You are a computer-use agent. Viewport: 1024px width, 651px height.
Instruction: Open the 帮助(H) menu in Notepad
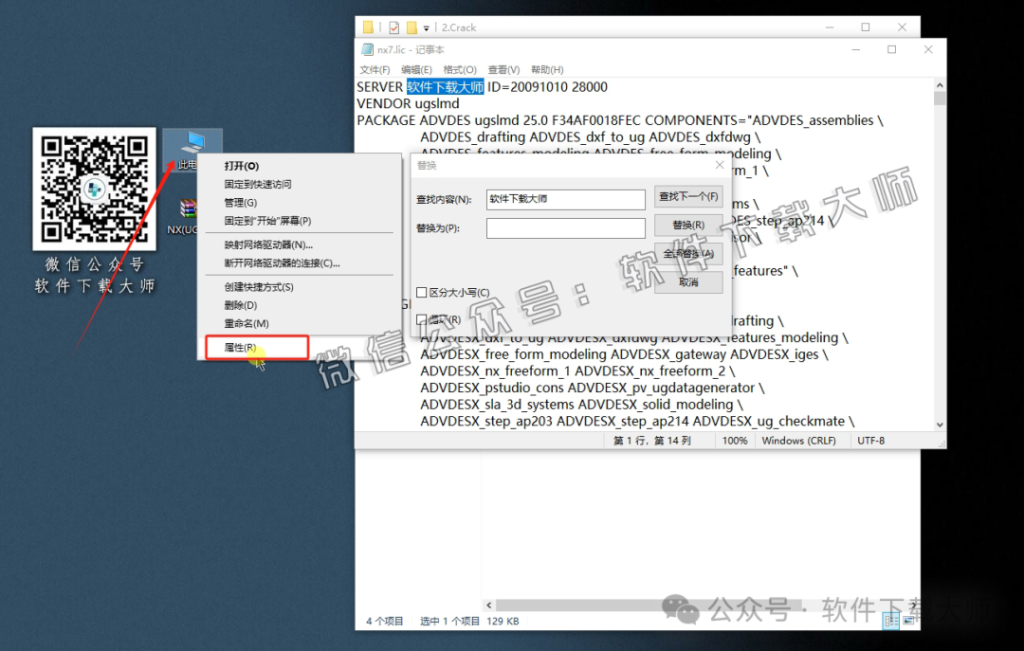[x=546, y=69]
